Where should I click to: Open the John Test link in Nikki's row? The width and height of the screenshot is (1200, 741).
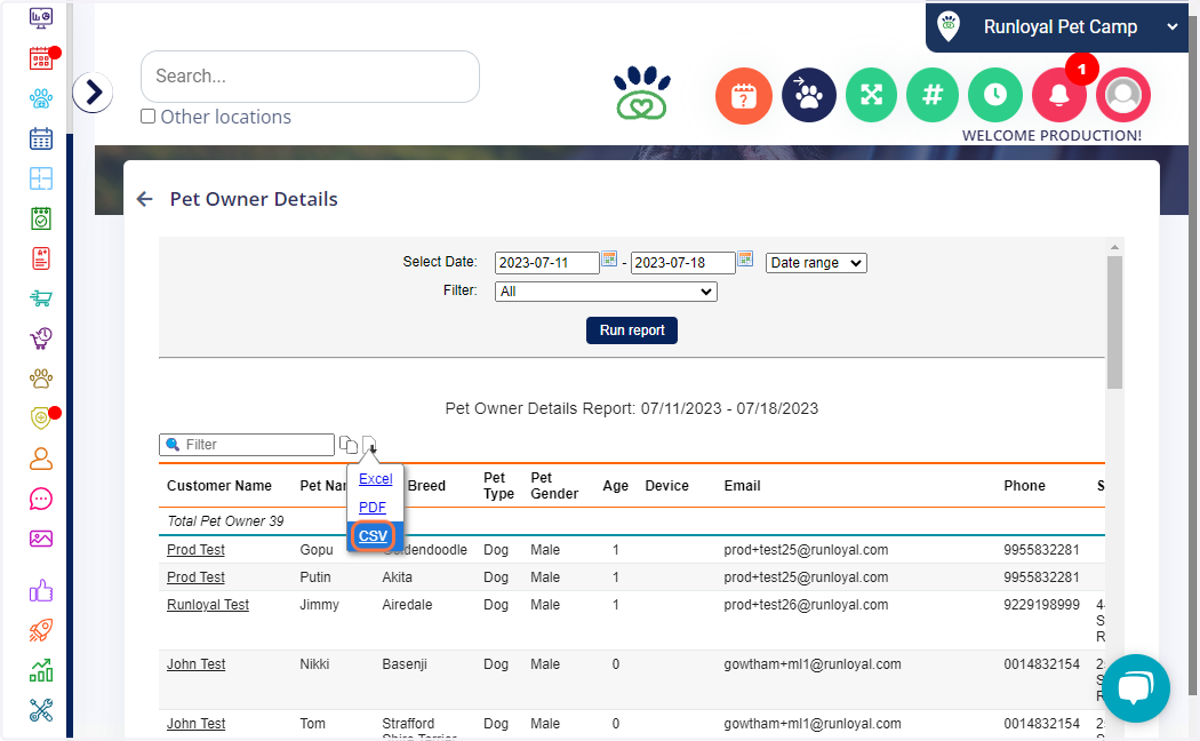point(196,664)
